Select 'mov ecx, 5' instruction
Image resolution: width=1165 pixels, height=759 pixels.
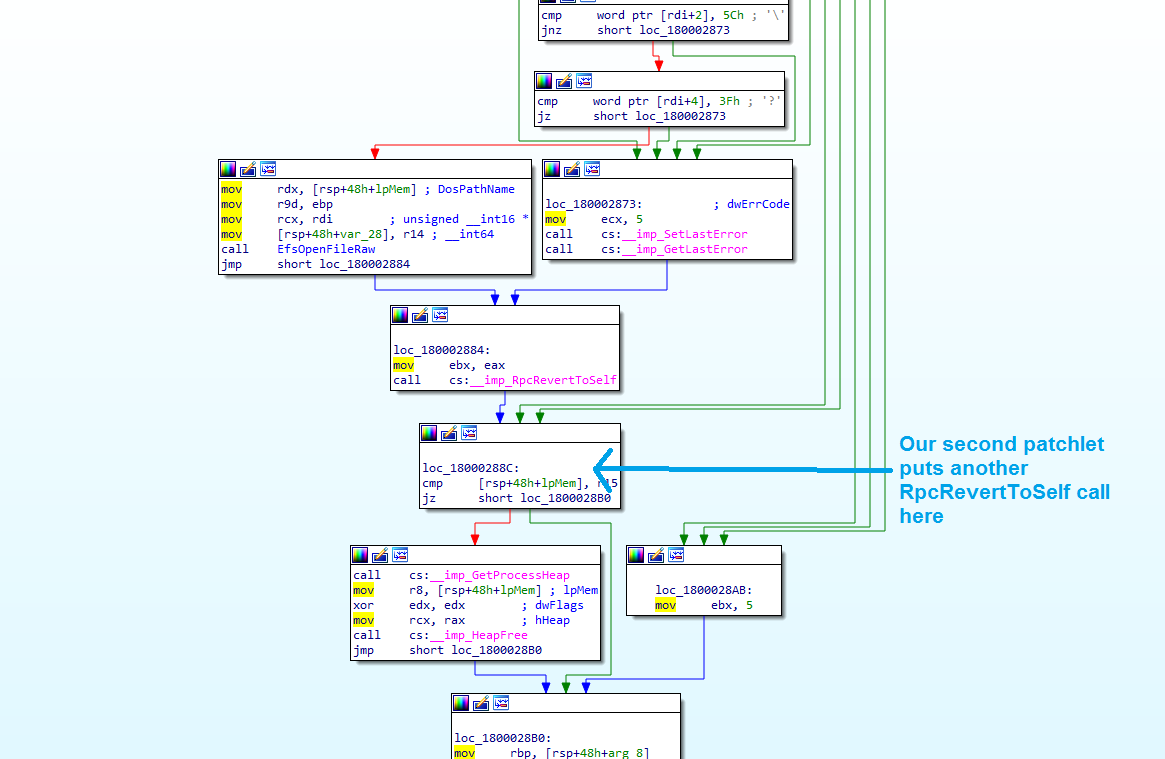point(594,219)
